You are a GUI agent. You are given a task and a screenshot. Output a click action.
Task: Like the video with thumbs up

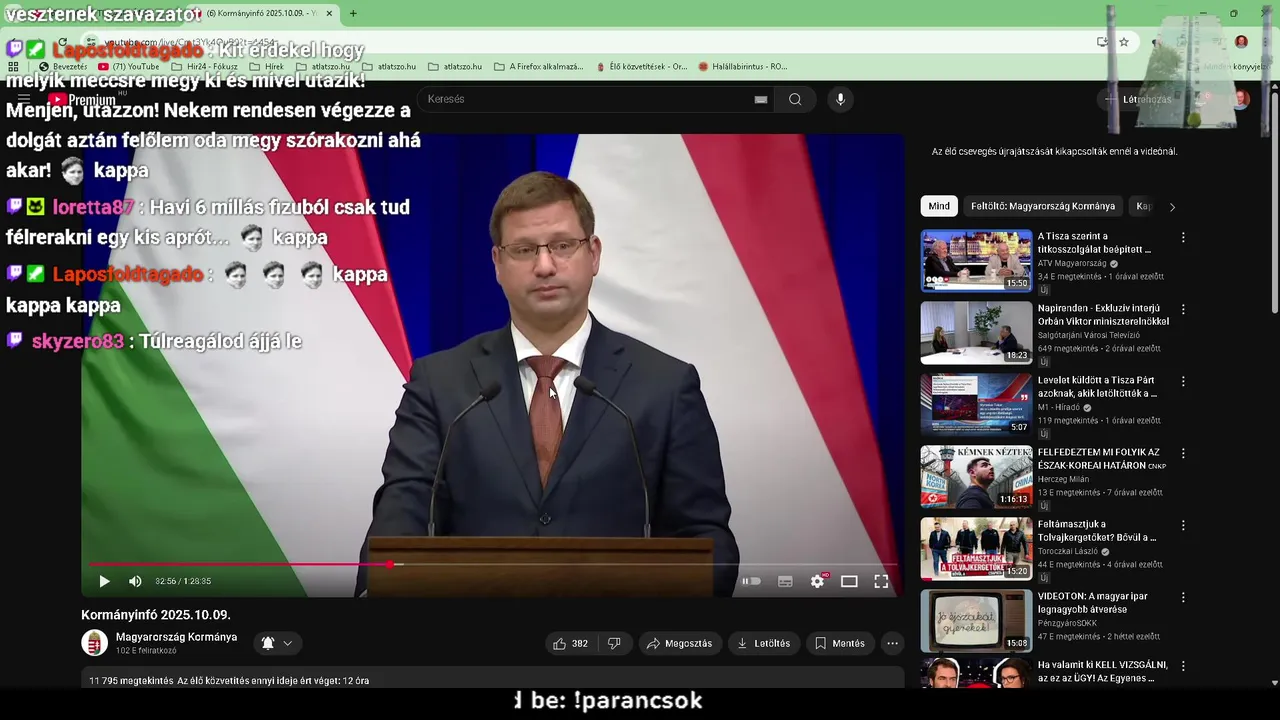click(x=571, y=643)
